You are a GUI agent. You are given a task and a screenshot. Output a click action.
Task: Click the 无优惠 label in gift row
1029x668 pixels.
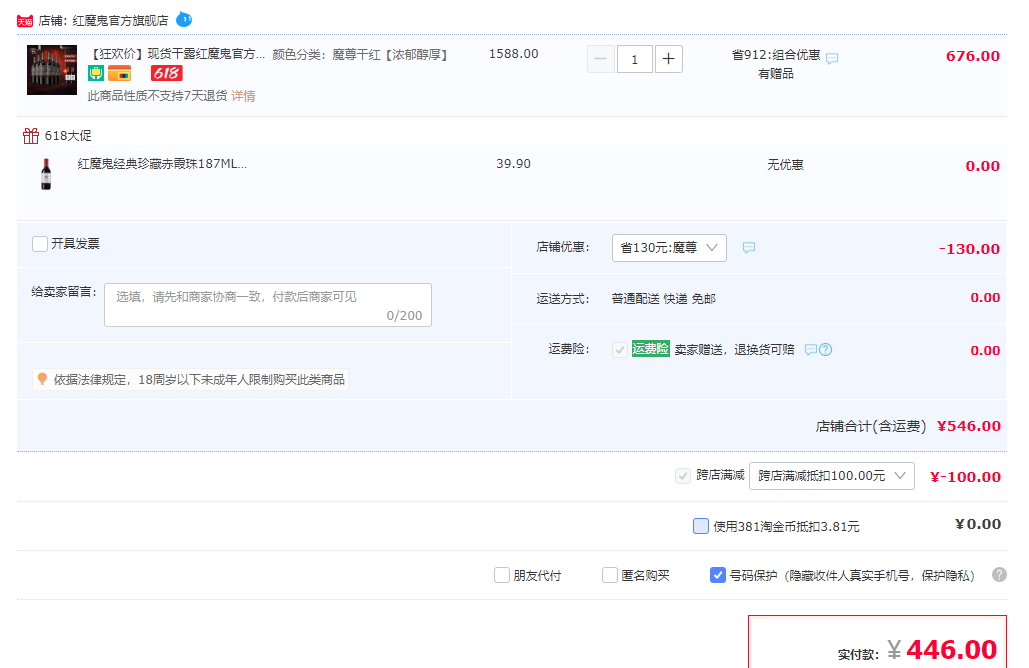pyautogui.click(x=786, y=165)
